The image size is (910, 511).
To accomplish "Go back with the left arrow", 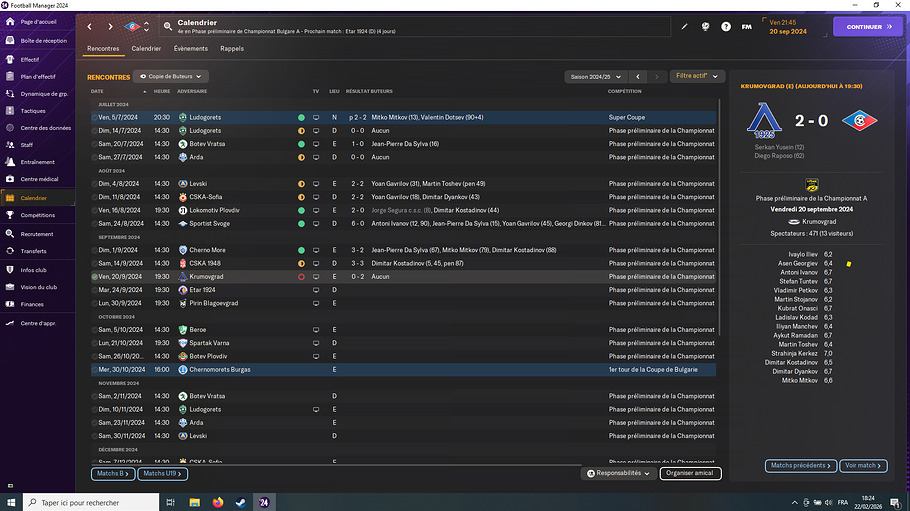I will 90,26.
